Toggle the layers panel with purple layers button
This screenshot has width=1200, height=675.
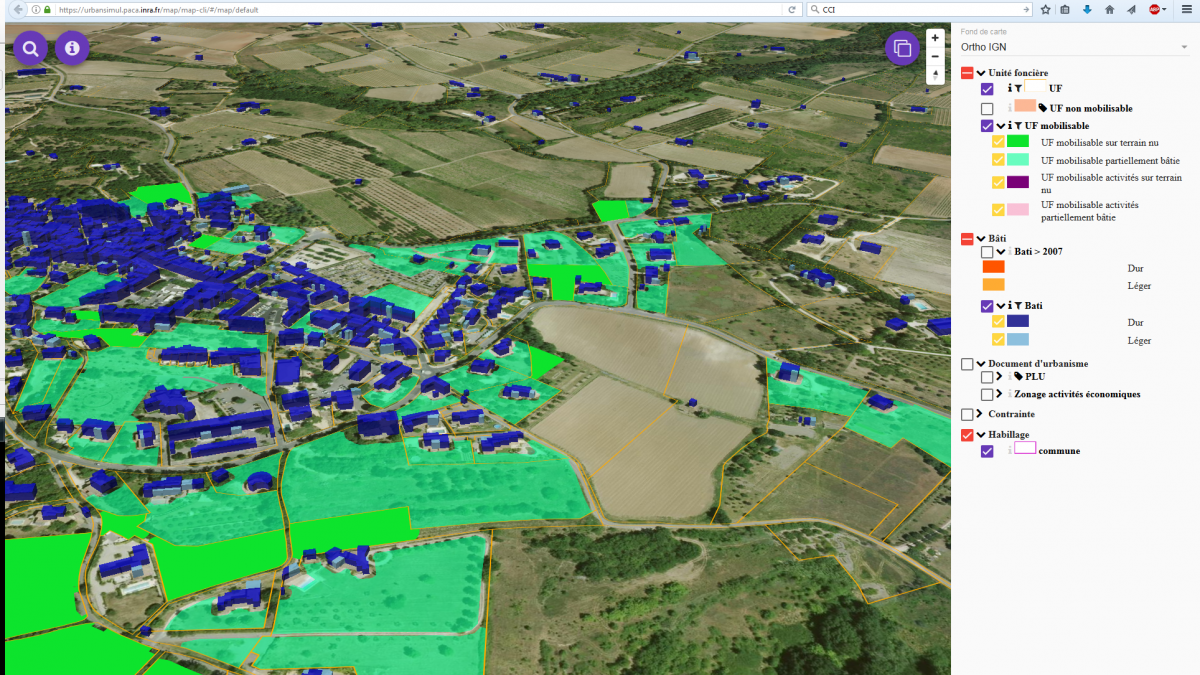tap(902, 48)
